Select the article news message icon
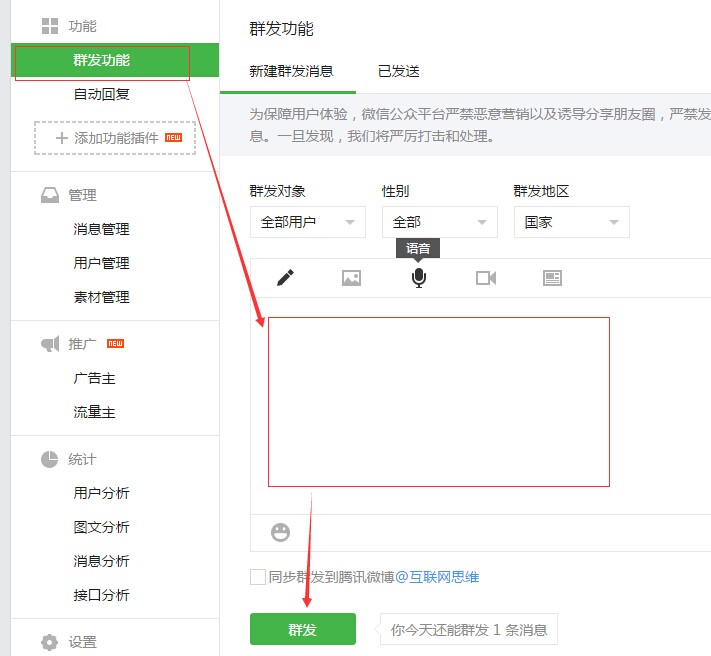This screenshot has width=711, height=656. (552, 278)
